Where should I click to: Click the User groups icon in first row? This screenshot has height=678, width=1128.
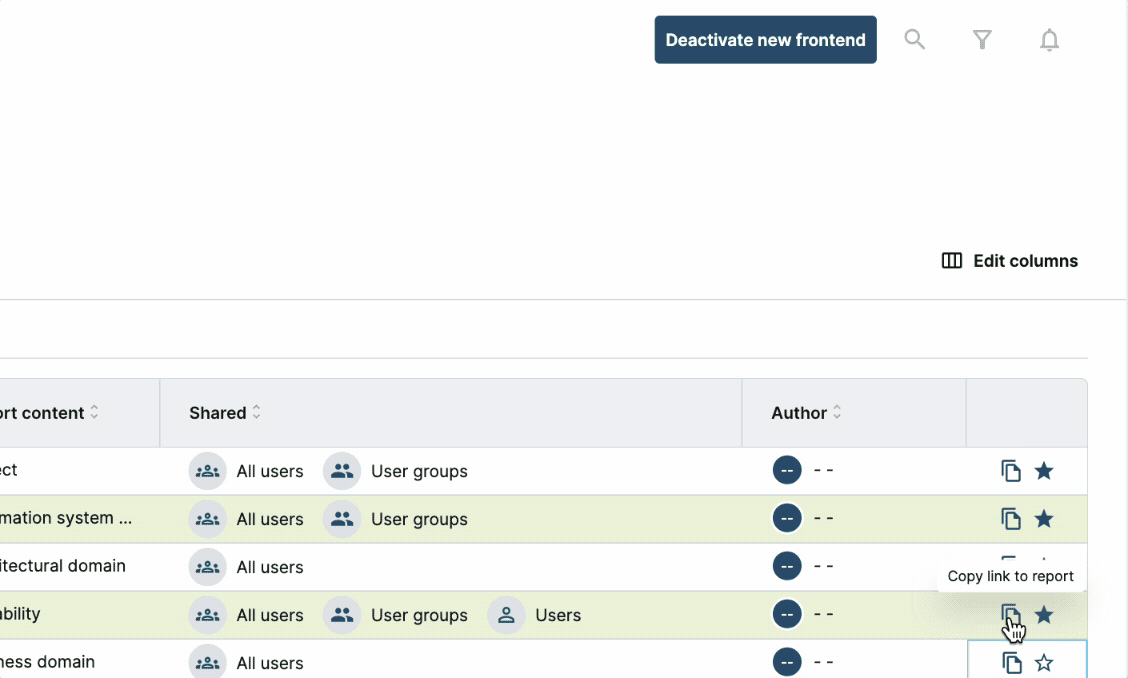342,471
